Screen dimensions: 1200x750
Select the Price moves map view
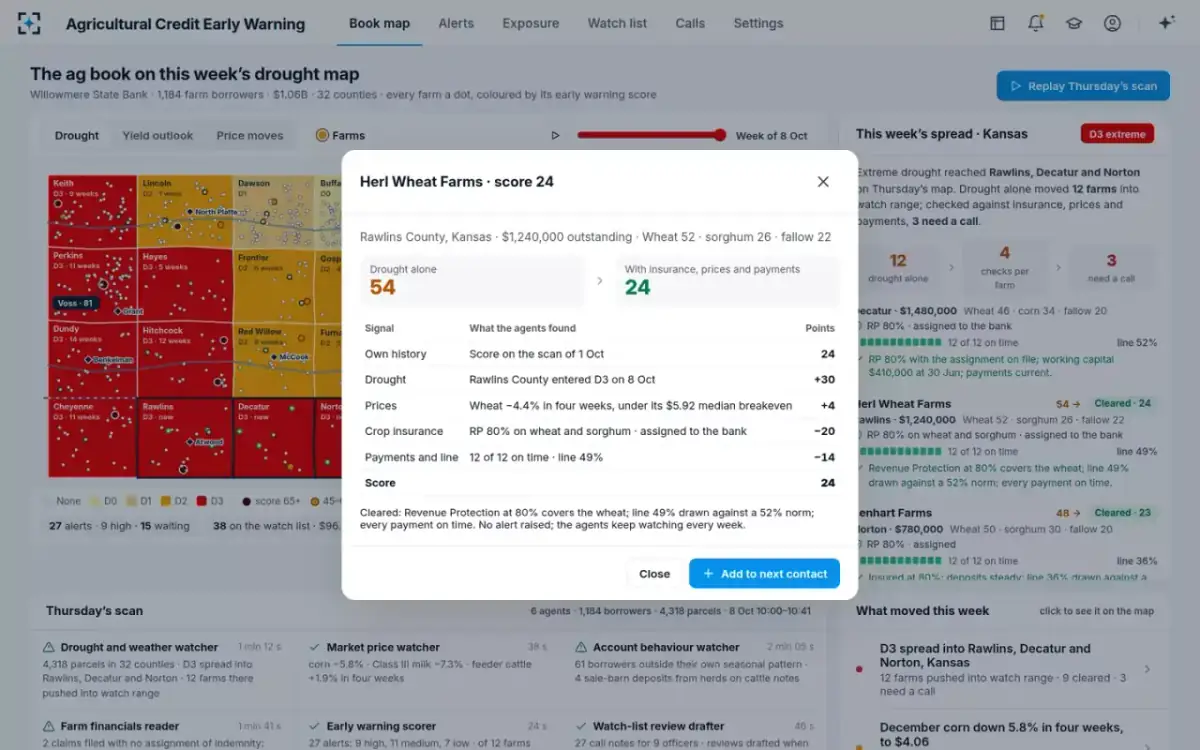point(250,136)
